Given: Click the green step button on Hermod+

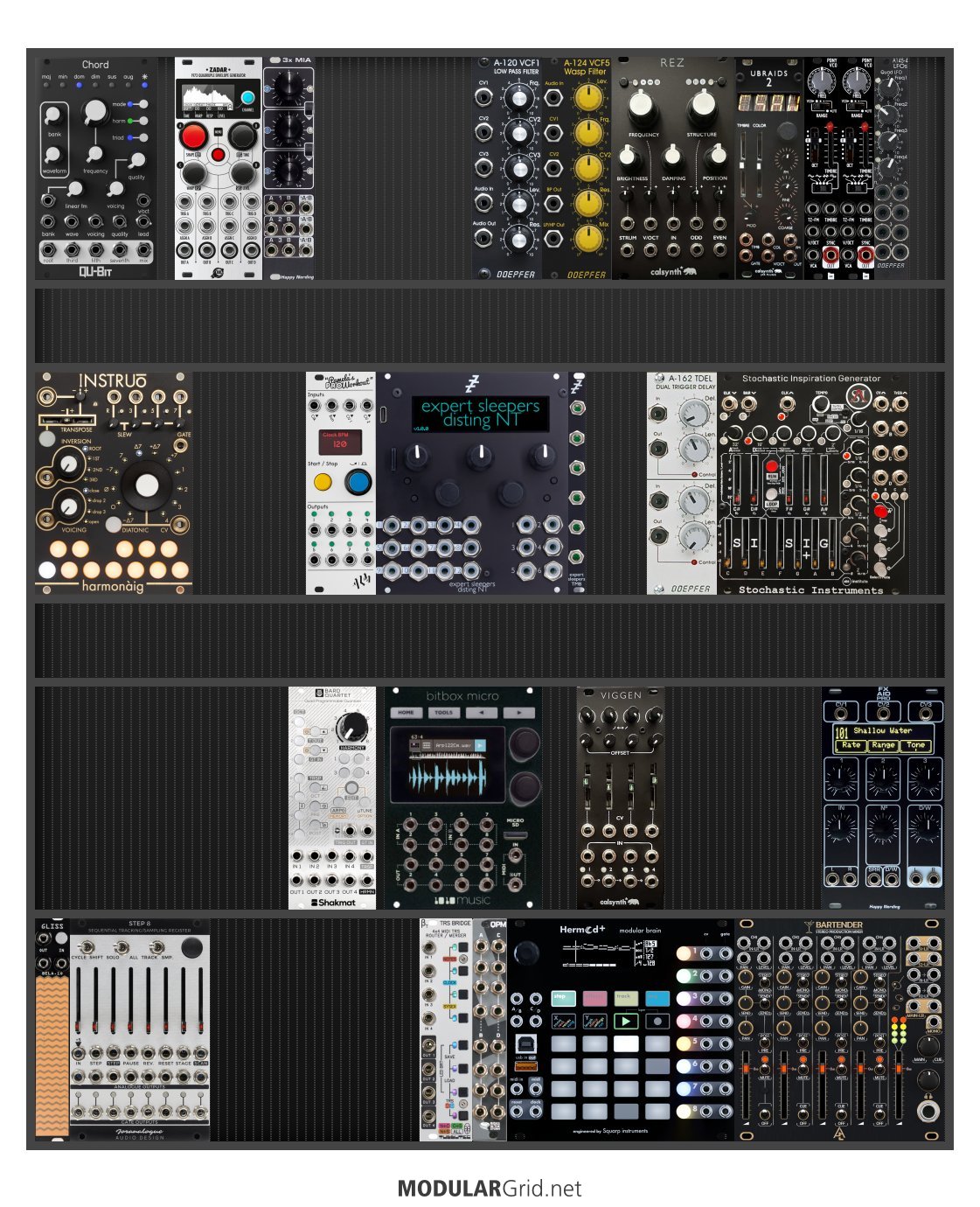Looking at the screenshot, I should click(x=563, y=998).
